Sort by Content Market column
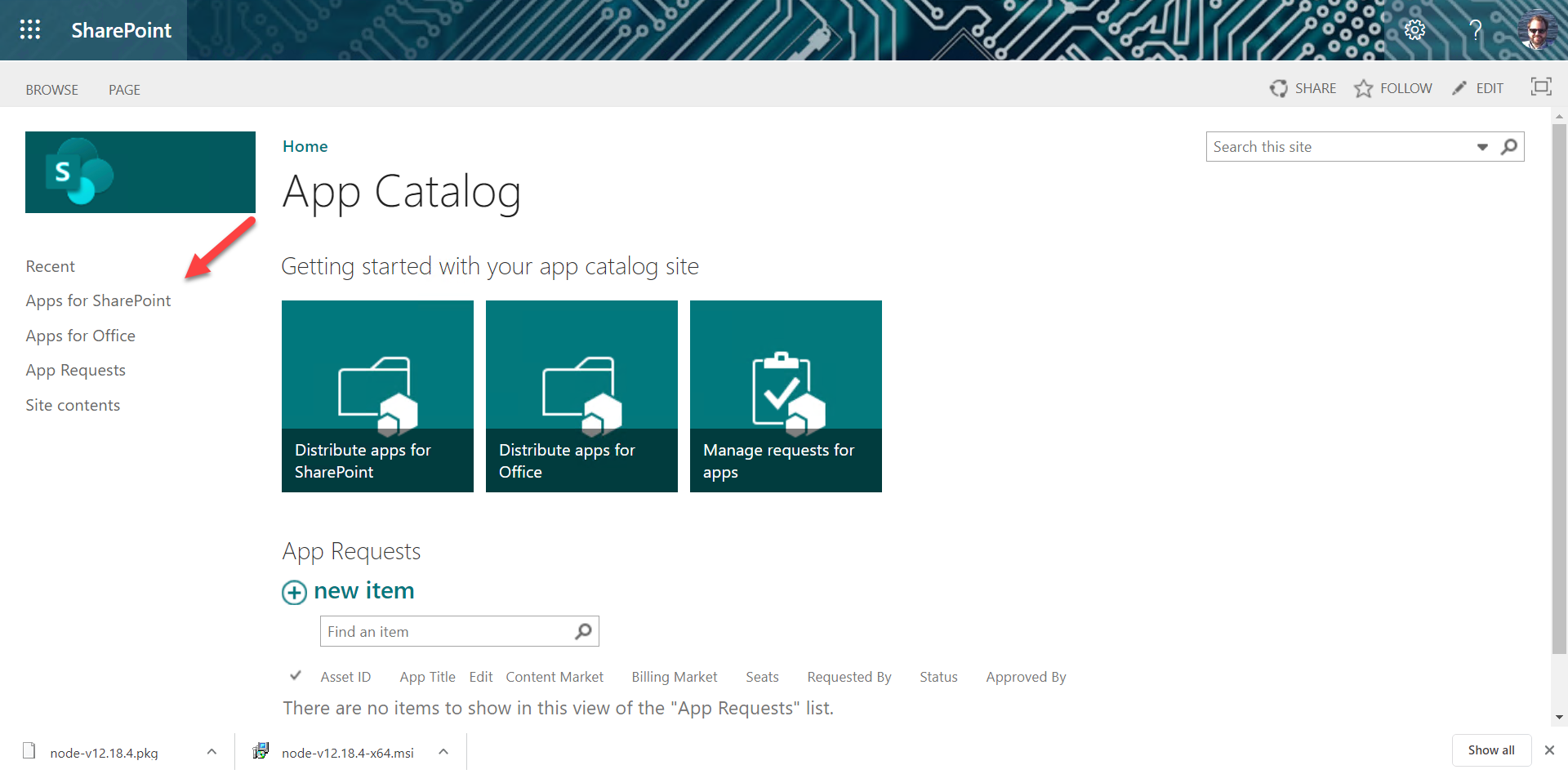The width and height of the screenshot is (1568, 774). tap(555, 677)
